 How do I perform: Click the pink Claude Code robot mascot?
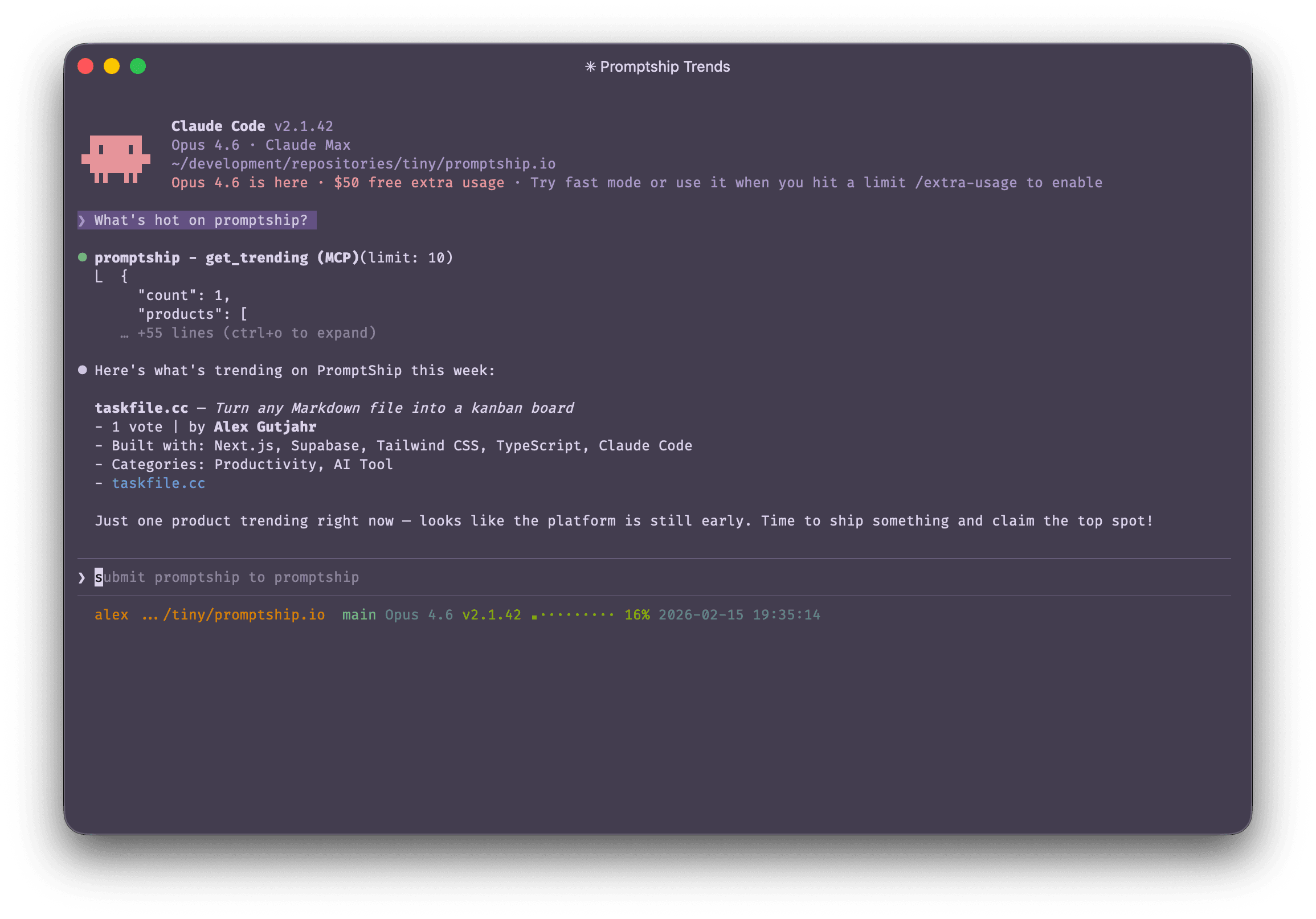coord(117,158)
